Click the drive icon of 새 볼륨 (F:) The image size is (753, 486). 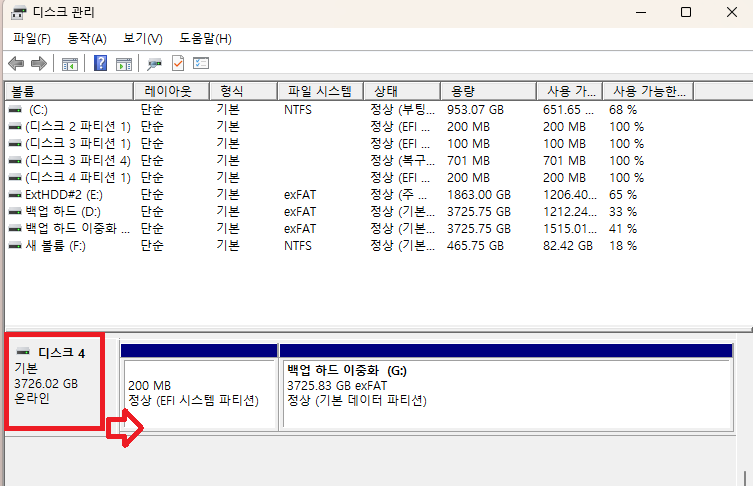(15, 245)
